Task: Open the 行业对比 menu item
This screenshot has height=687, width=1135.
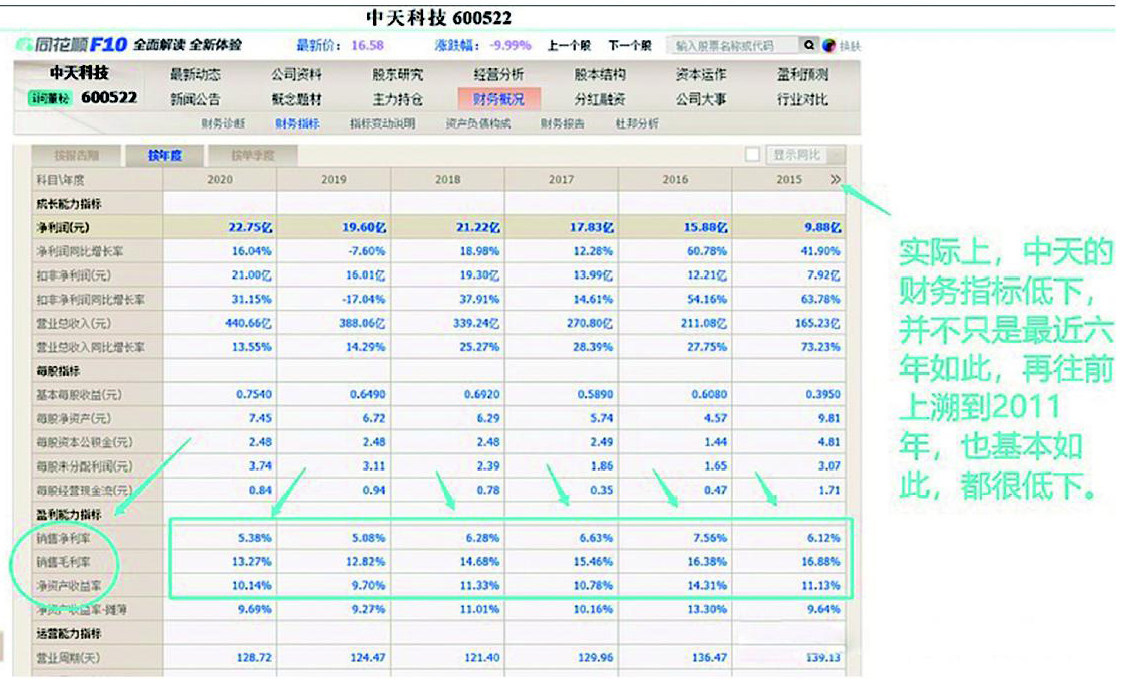Action: pos(802,98)
